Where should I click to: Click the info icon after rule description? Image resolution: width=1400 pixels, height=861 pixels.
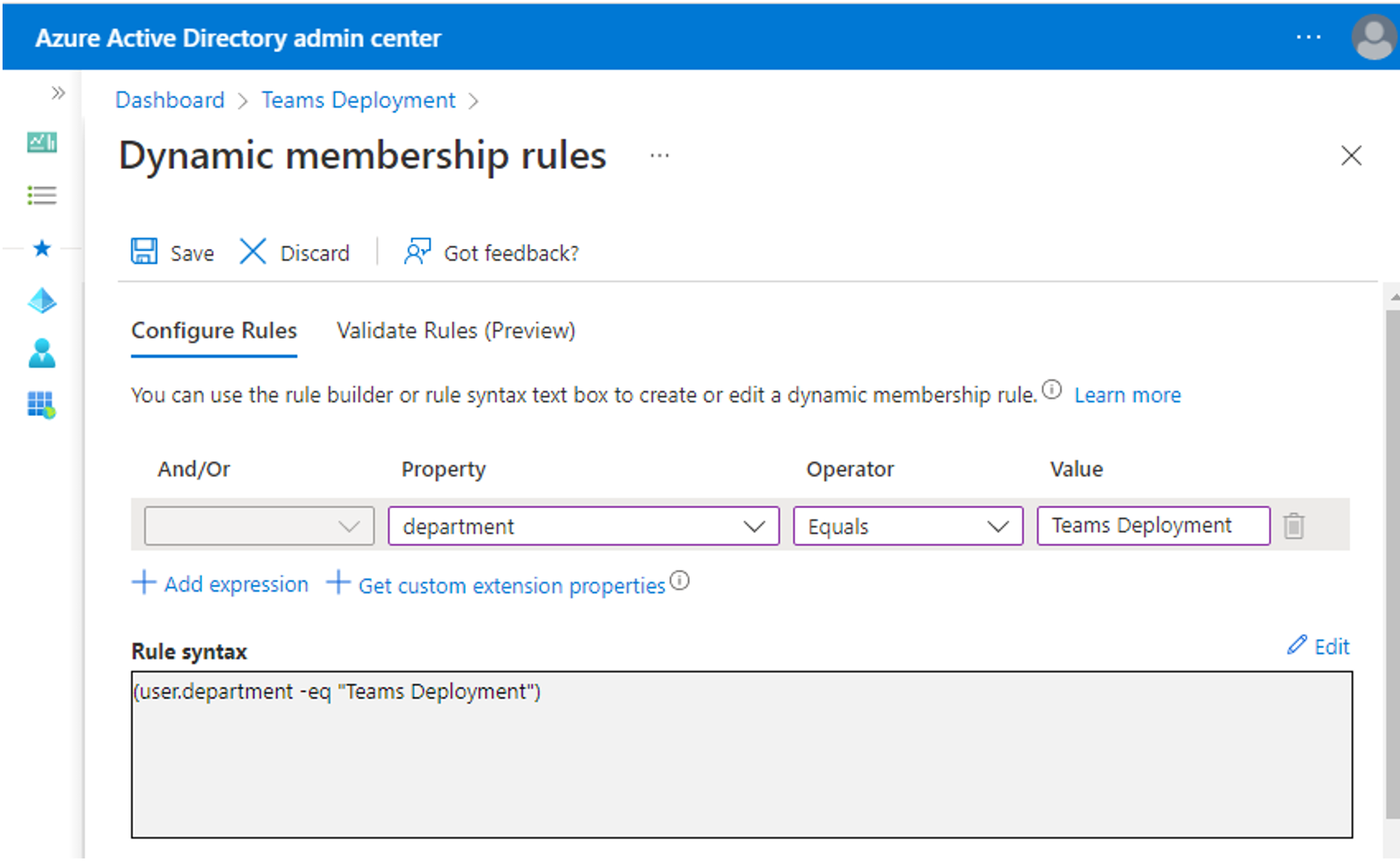tap(1052, 390)
